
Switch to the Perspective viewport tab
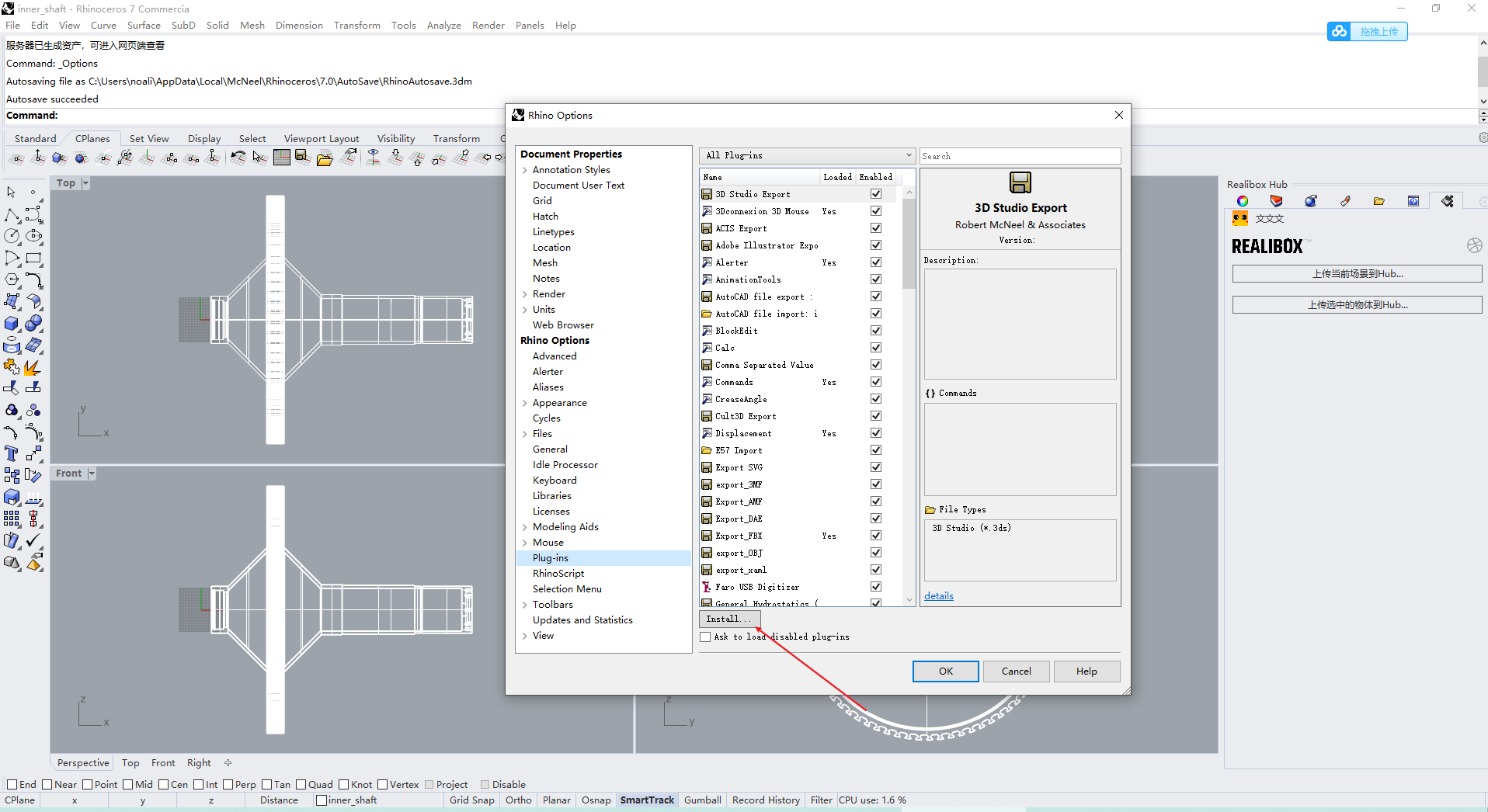pyautogui.click(x=83, y=763)
